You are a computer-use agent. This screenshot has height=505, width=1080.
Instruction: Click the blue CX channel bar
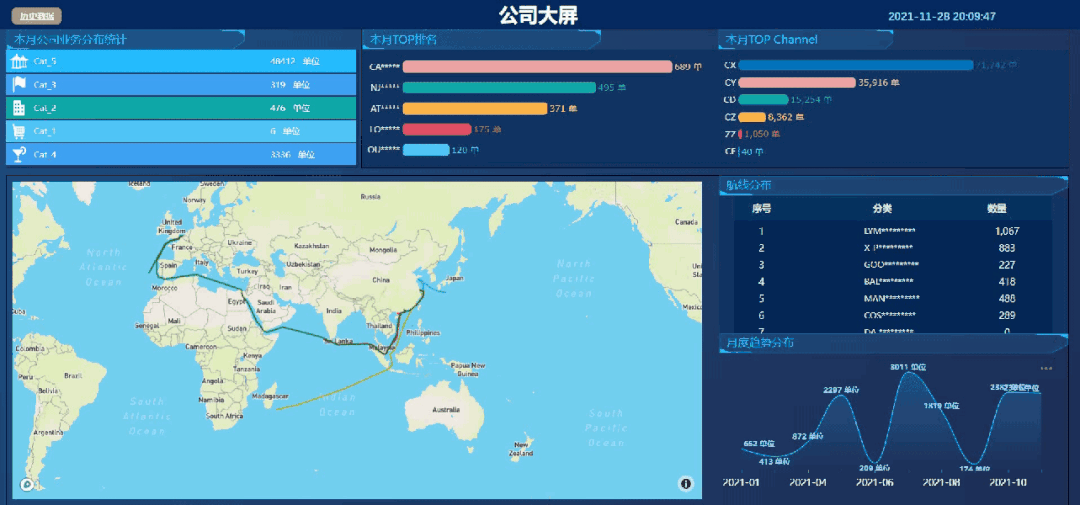pyautogui.click(x=856, y=65)
